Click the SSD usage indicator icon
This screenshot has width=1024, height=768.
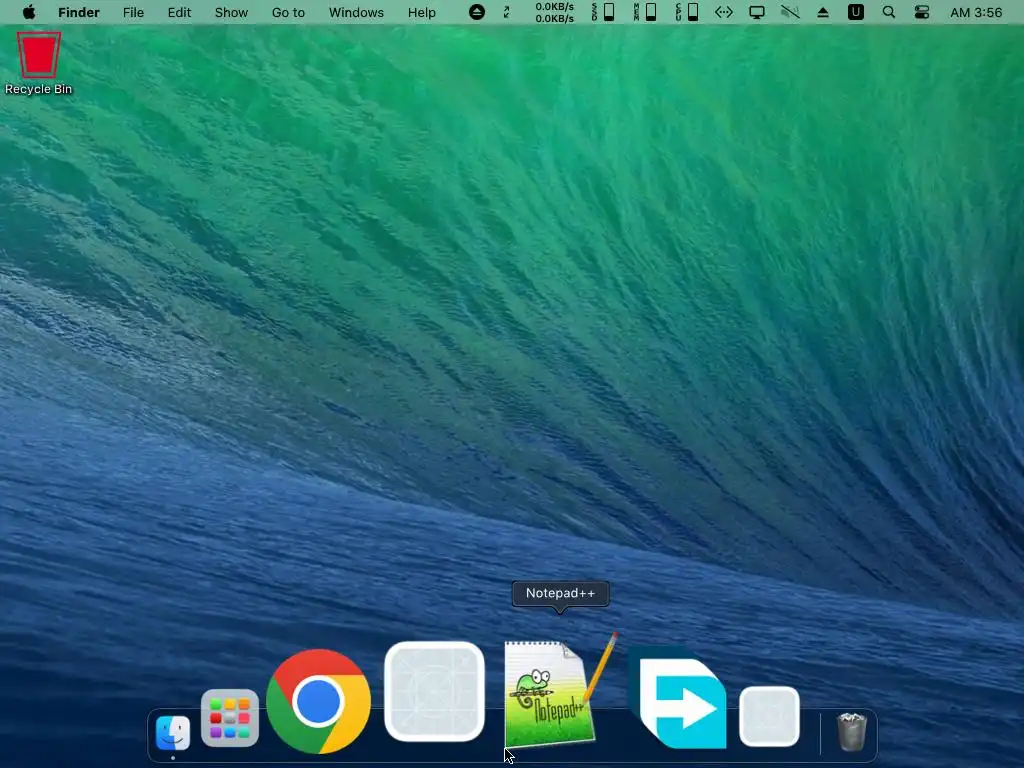(603, 12)
